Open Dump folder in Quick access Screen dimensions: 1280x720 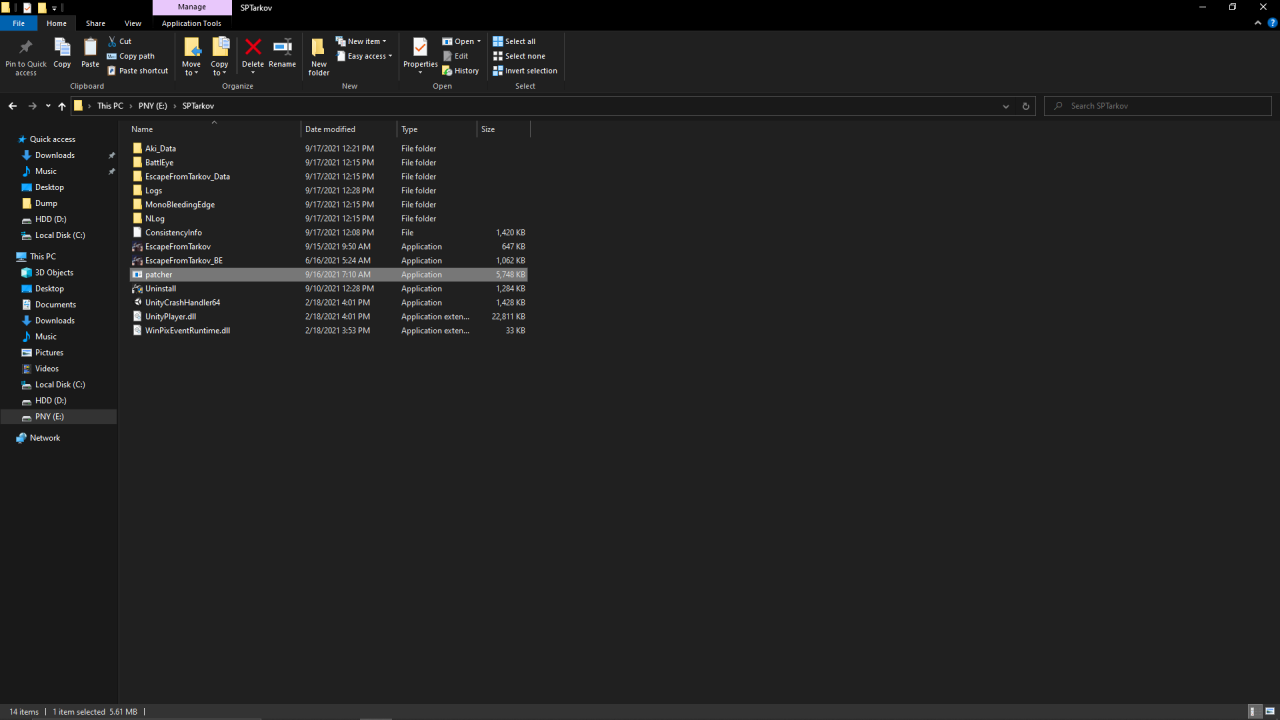pyautogui.click(x=46, y=203)
